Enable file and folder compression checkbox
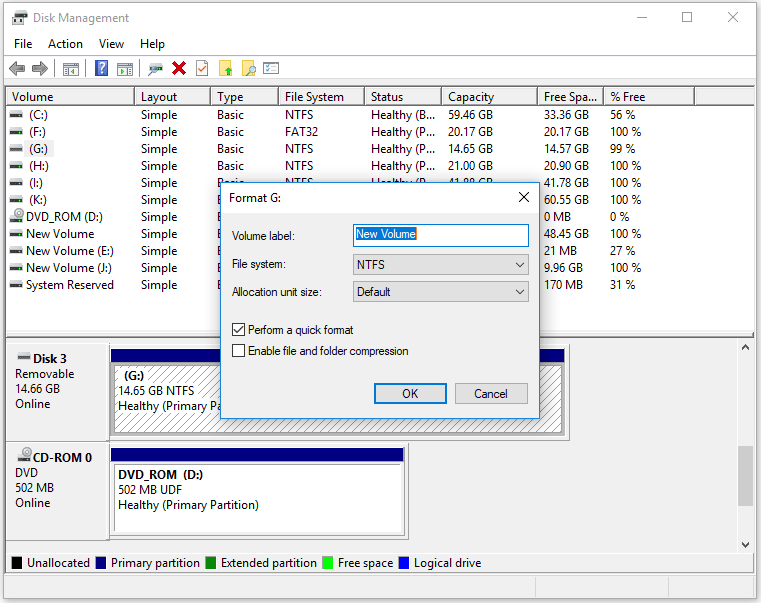The height and width of the screenshot is (603, 761). click(x=238, y=351)
